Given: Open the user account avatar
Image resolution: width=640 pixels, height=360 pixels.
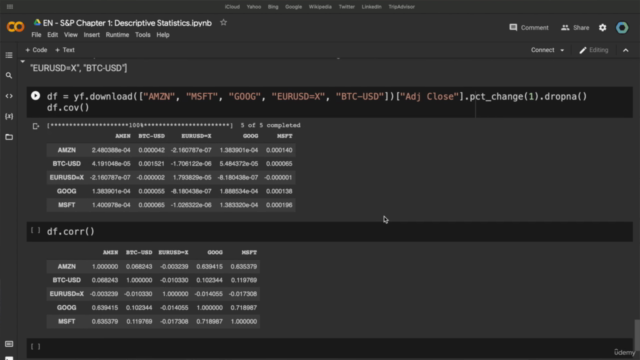Looking at the screenshot, I should (622, 28).
